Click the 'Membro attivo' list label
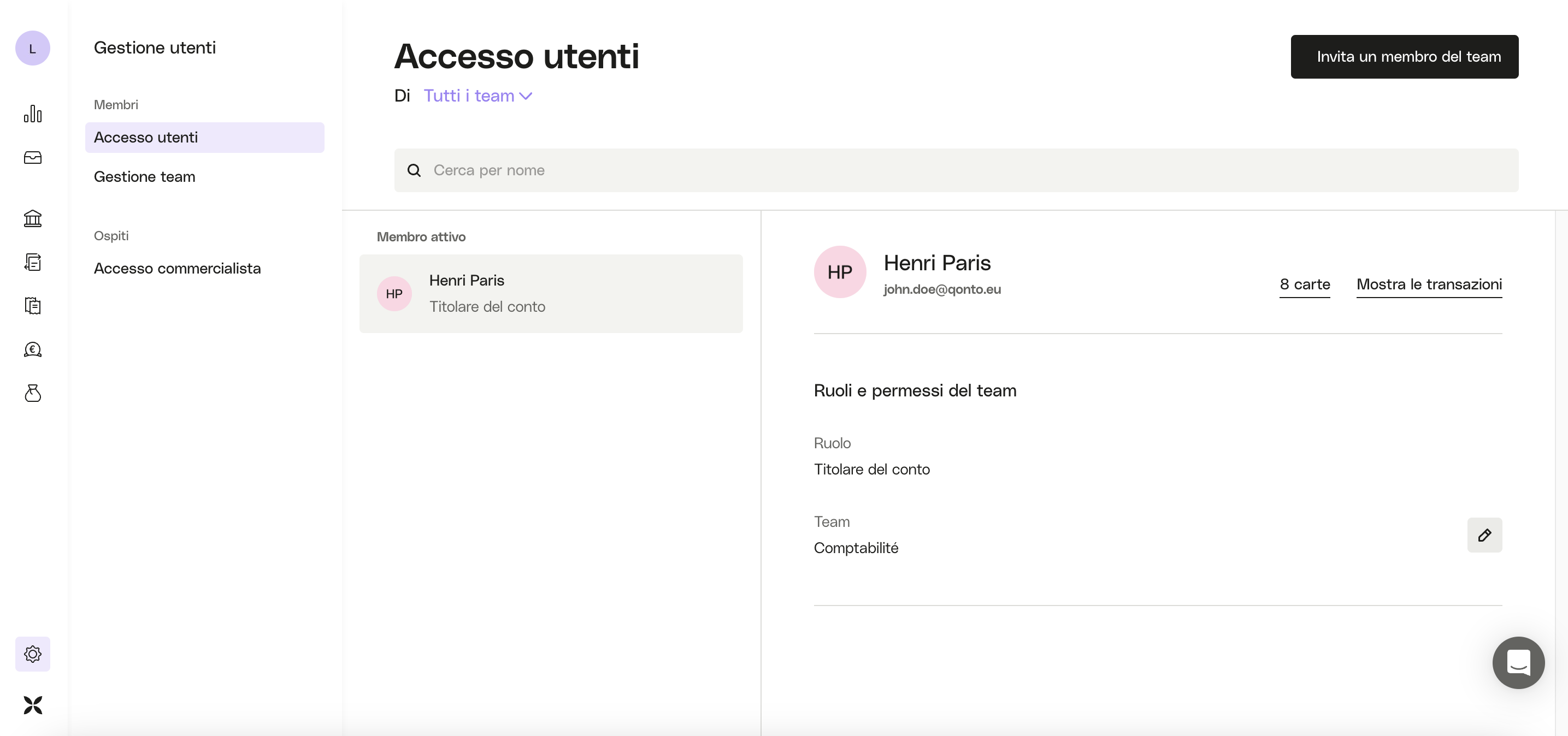The width and height of the screenshot is (1568, 736). point(421,237)
